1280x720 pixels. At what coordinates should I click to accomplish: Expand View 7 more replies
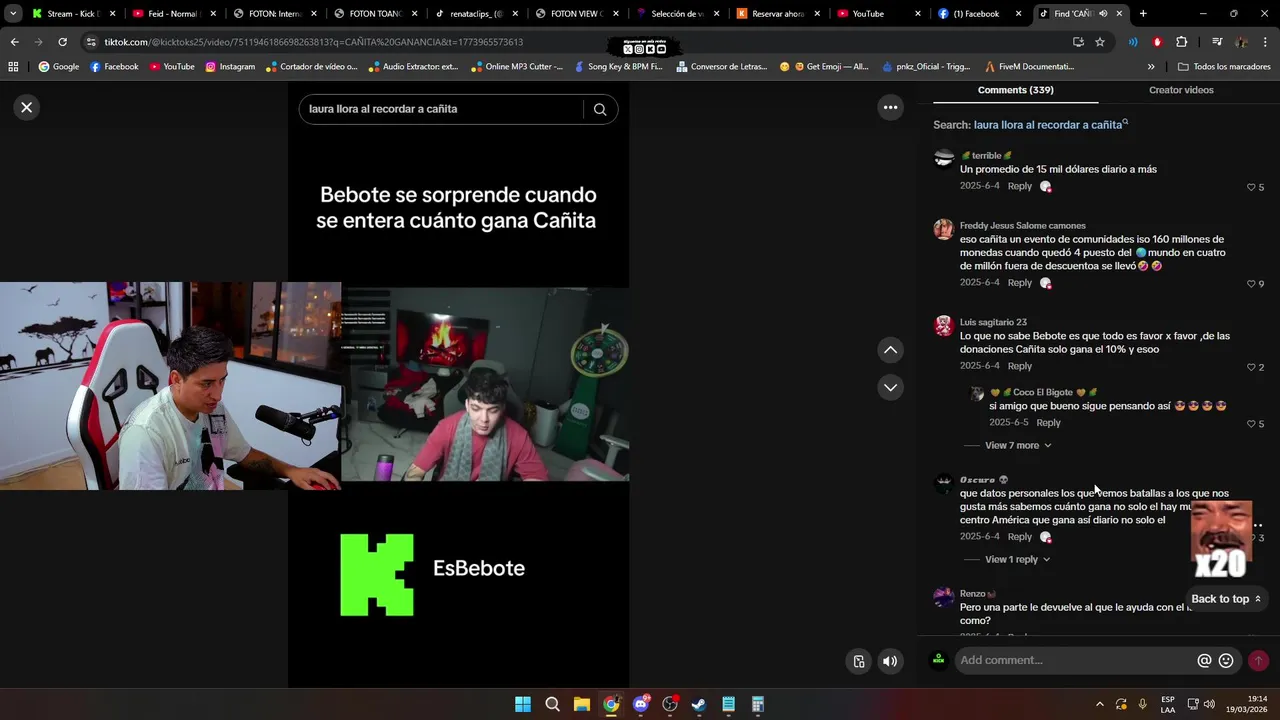(1018, 445)
